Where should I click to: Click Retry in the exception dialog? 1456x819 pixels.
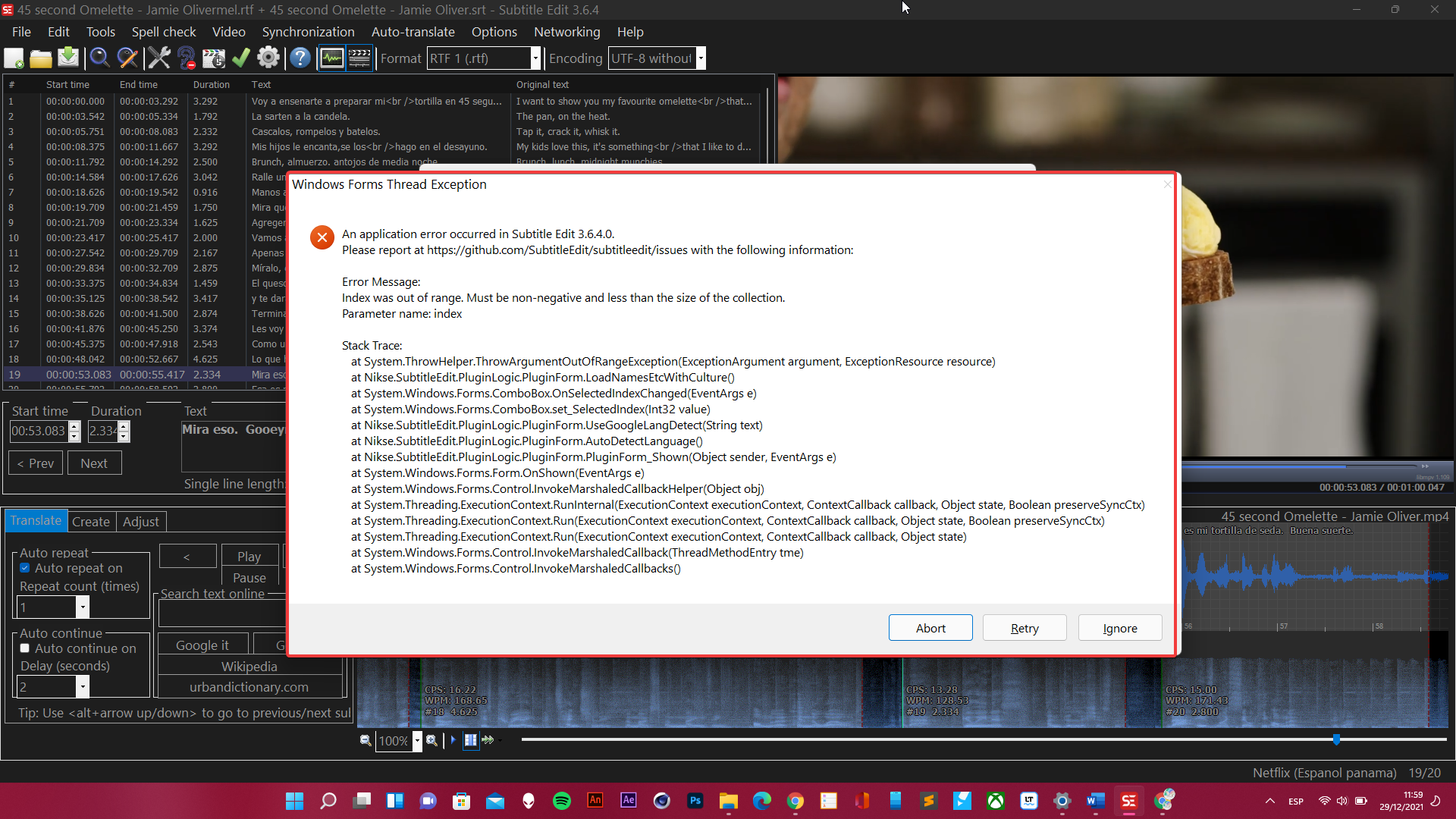tap(1024, 627)
